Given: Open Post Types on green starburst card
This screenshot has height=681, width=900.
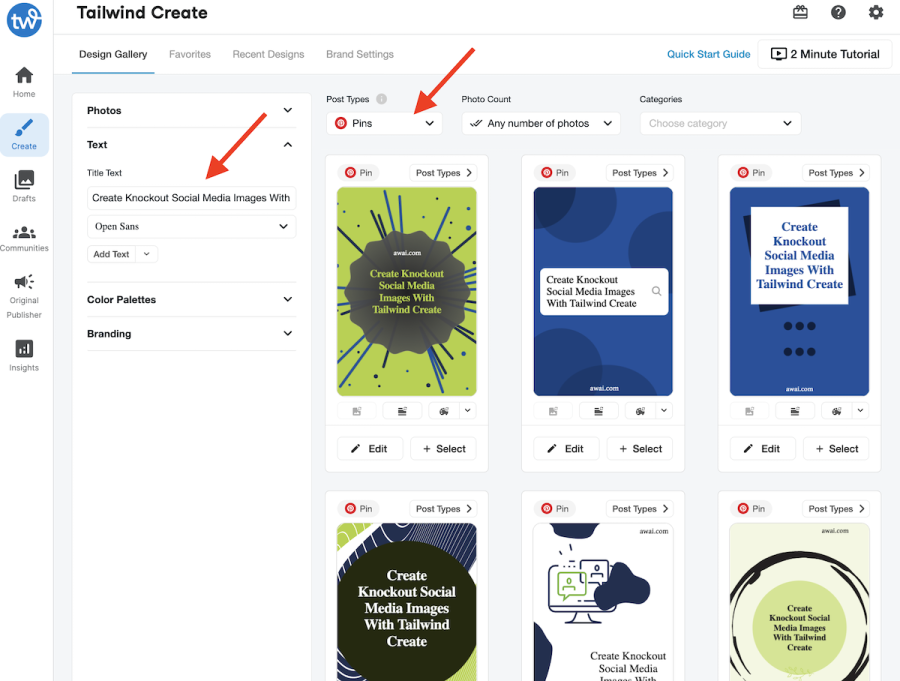Looking at the screenshot, I should click(443, 172).
